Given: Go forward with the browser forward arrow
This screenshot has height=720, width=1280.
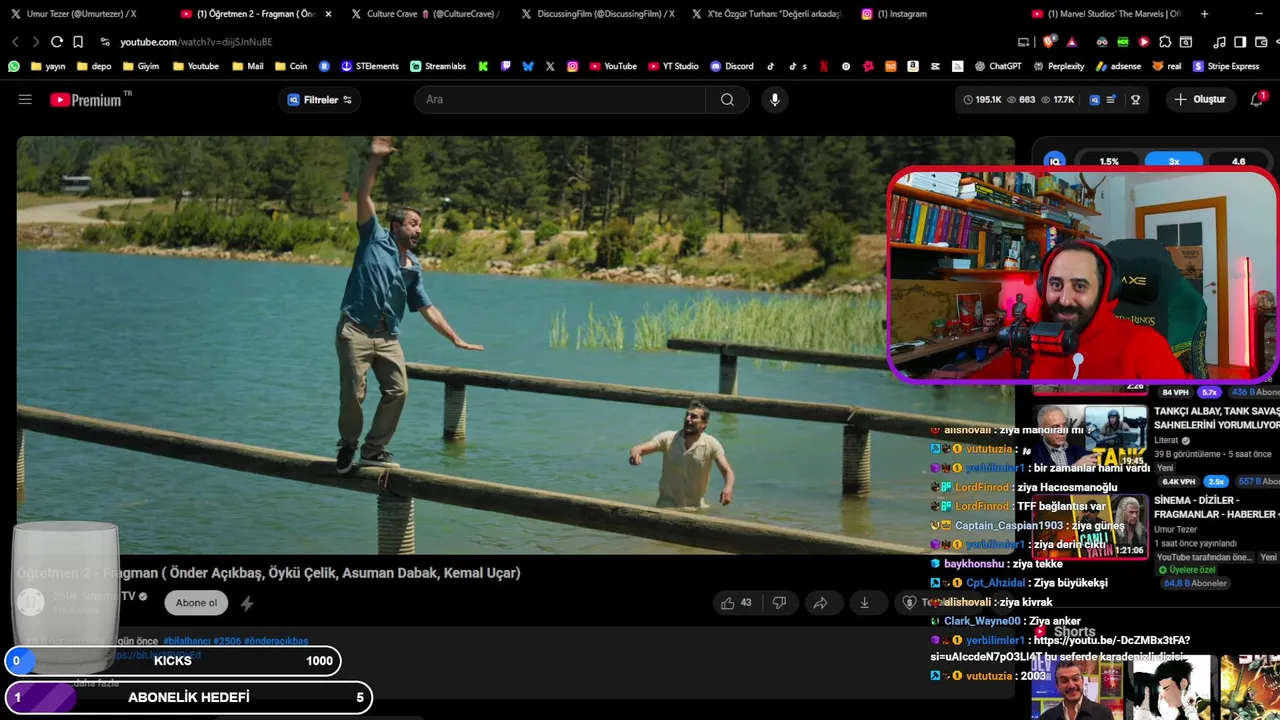Looking at the screenshot, I should [x=36, y=42].
